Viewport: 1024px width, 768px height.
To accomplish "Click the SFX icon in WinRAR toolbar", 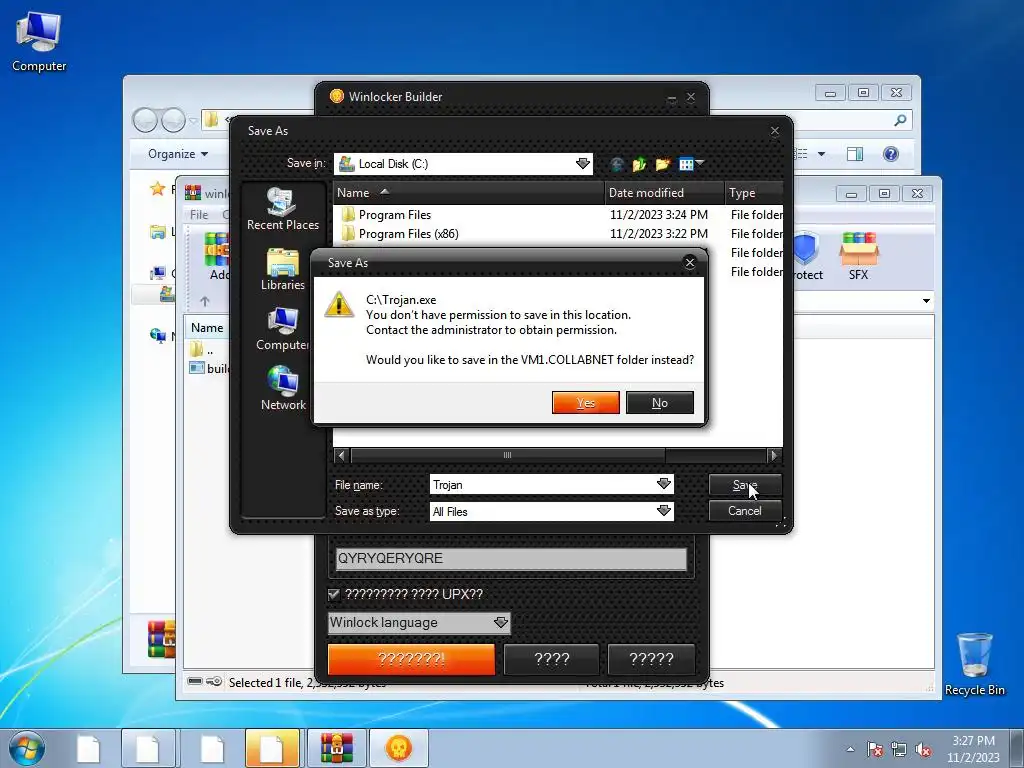I will (858, 256).
